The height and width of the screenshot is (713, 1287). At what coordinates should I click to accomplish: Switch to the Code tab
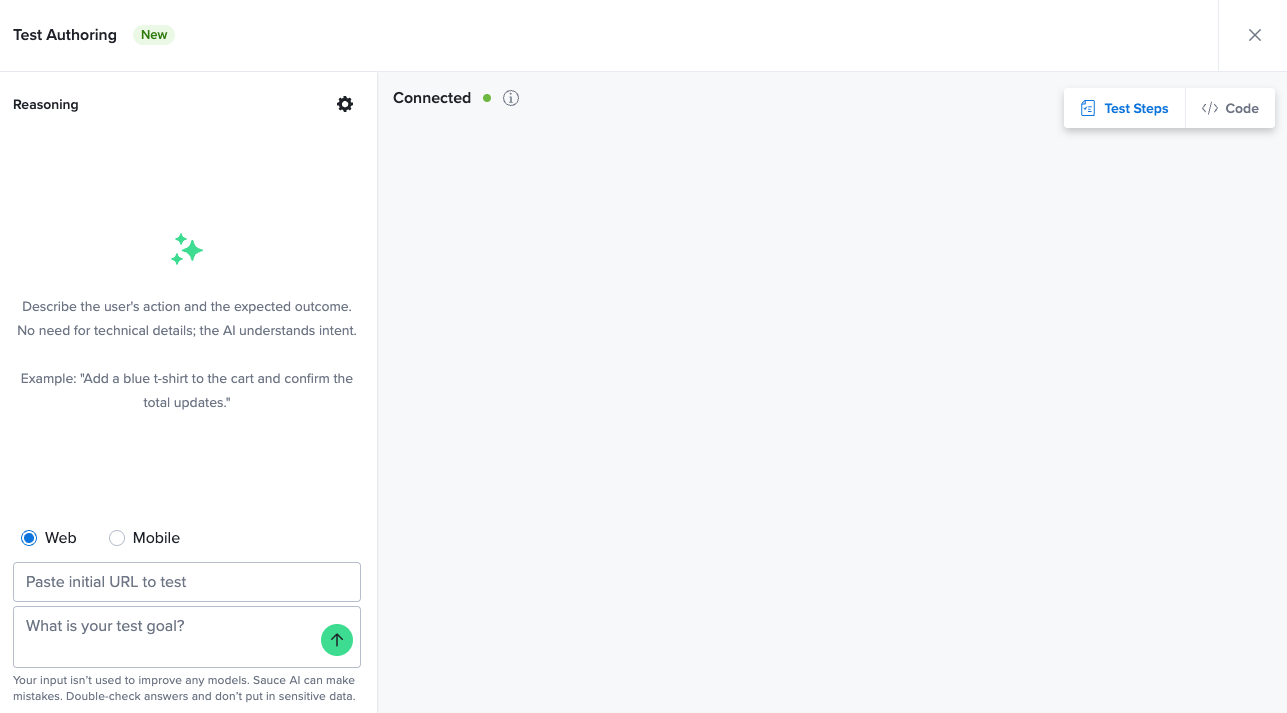click(x=1230, y=108)
